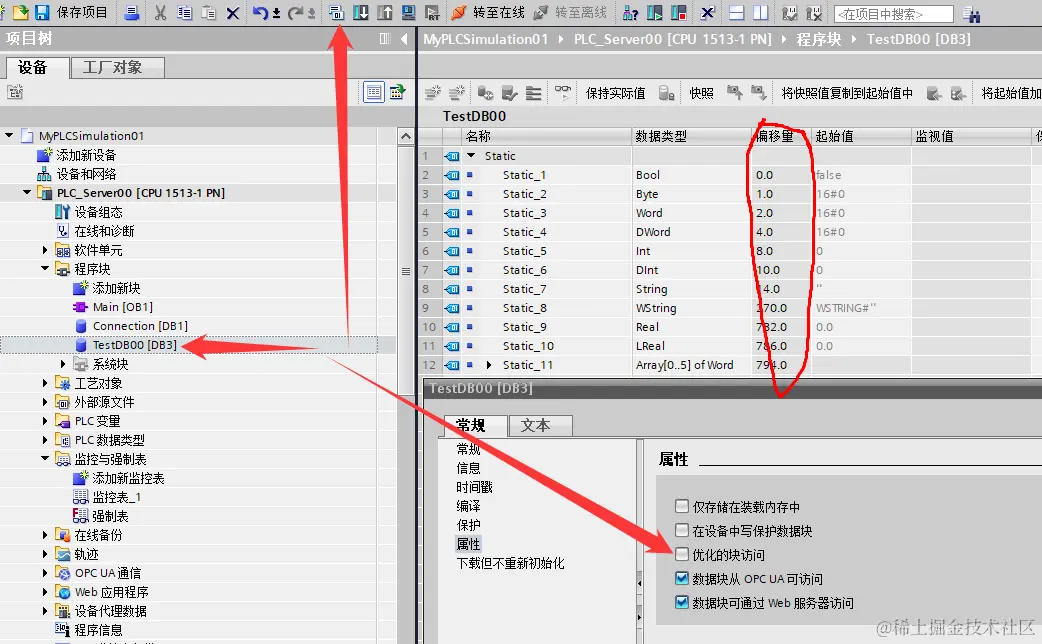Click the project search input field
The width and height of the screenshot is (1042, 644).
click(x=893, y=13)
